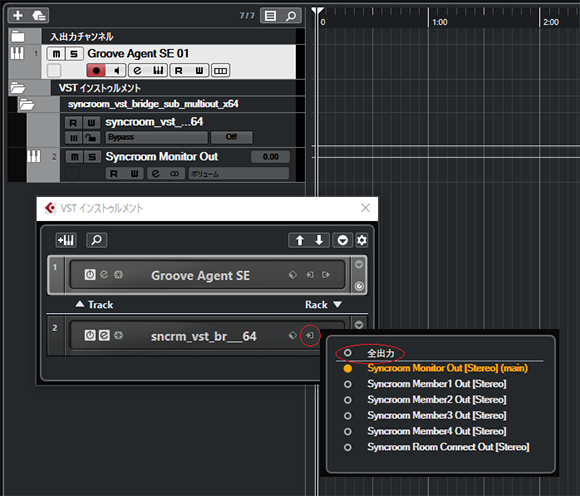
Task: Solo the Groove Agent SE 01 track
Action: click(74, 54)
